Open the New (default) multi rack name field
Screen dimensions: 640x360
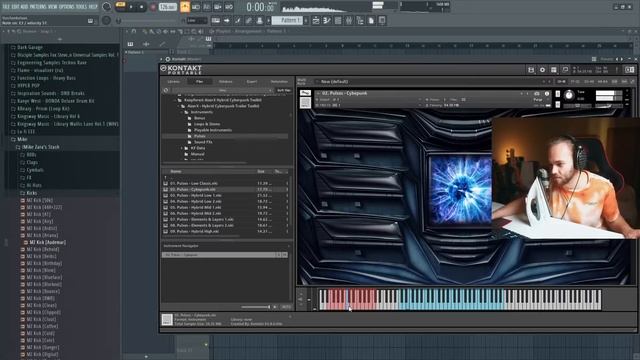429,82
